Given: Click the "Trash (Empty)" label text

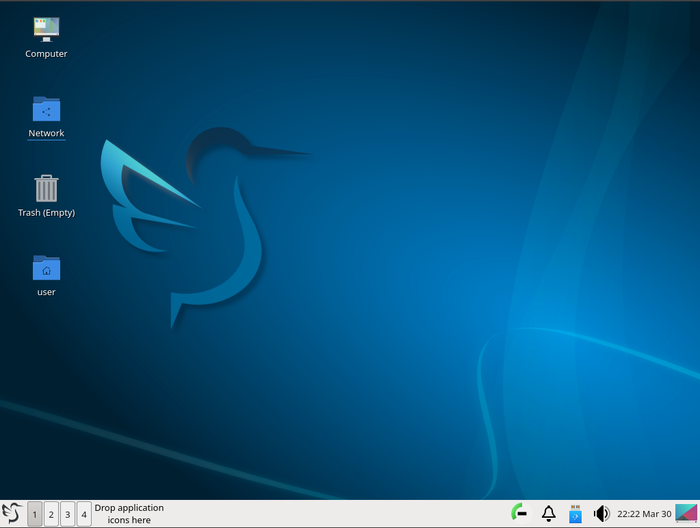Looking at the screenshot, I should (x=46, y=212).
